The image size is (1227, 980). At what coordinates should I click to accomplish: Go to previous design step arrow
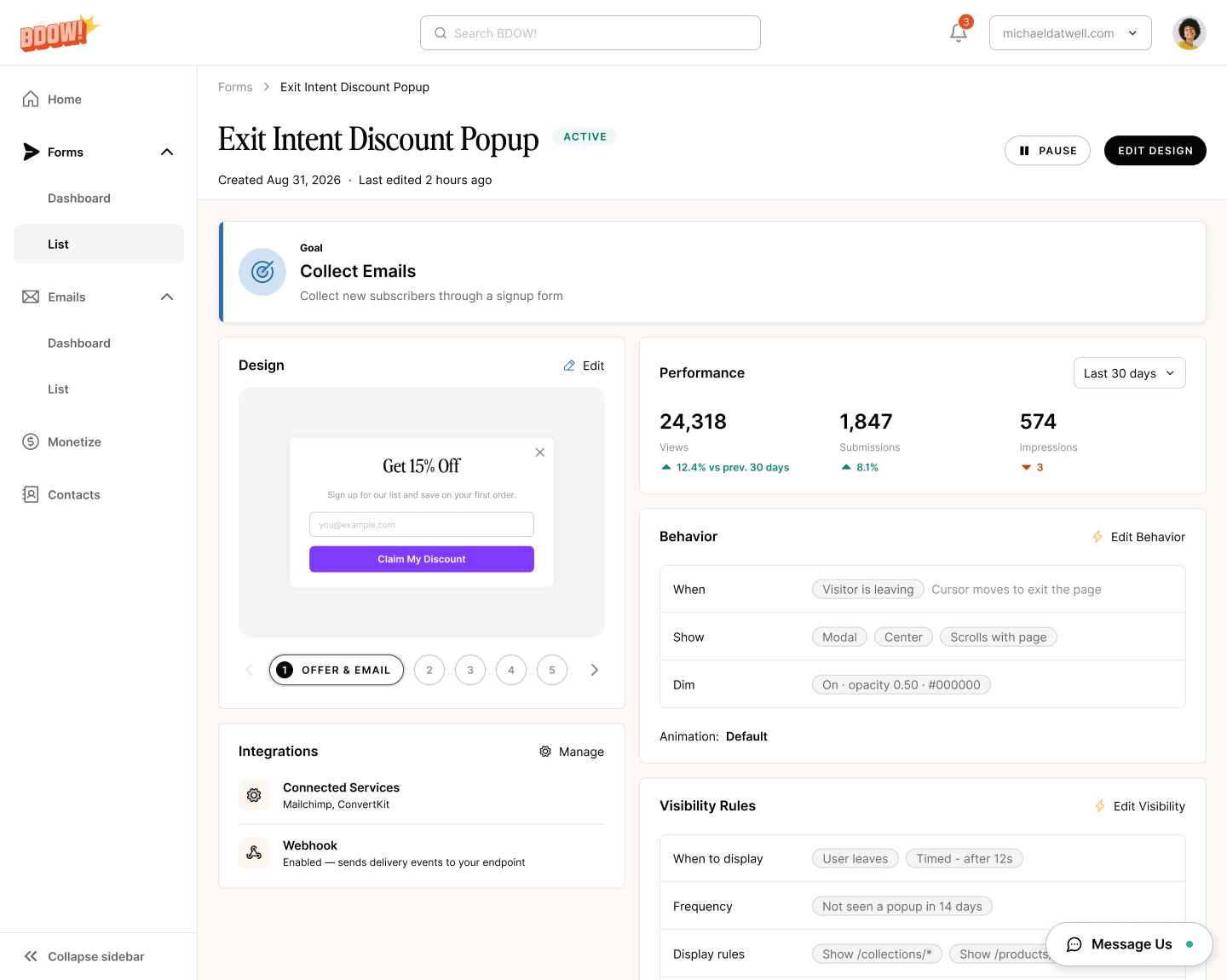click(249, 670)
